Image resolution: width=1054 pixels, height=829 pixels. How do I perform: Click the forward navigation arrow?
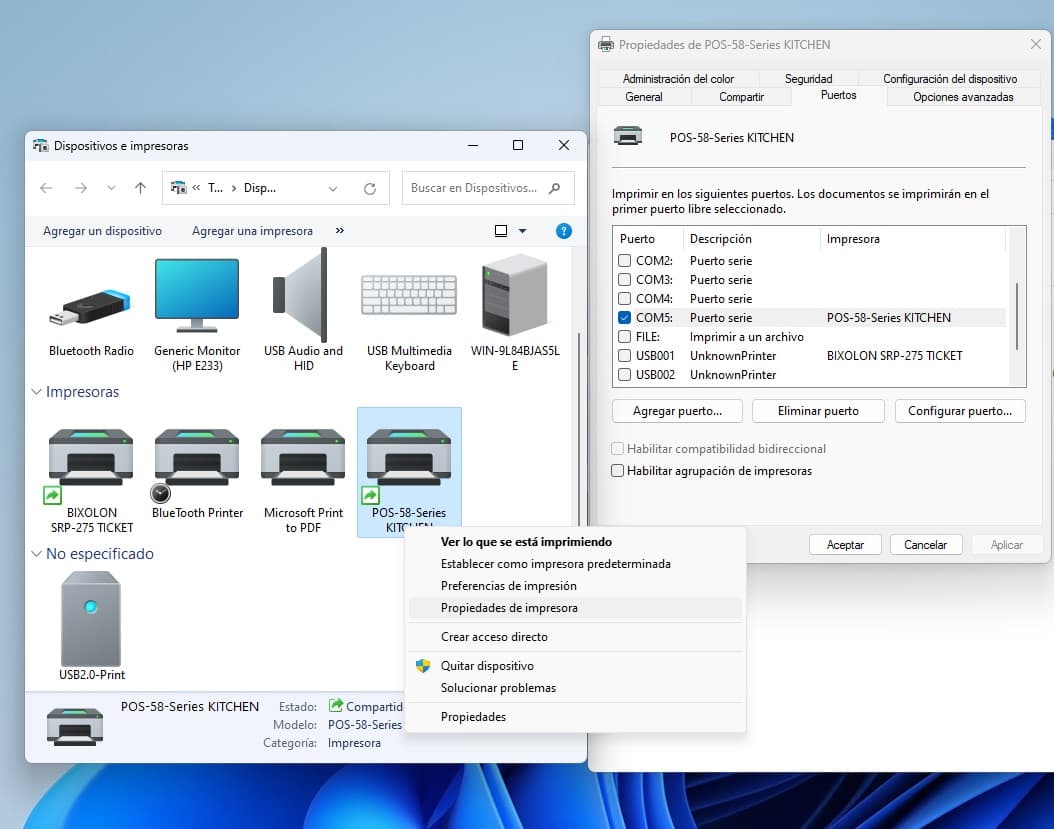tap(81, 188)
